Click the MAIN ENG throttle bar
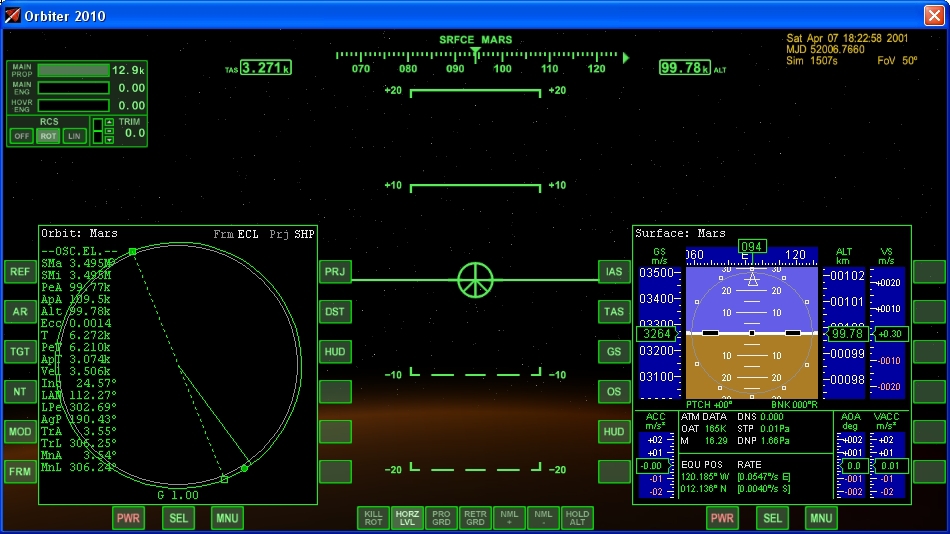950x534 pixels. (x=72, y=88)
